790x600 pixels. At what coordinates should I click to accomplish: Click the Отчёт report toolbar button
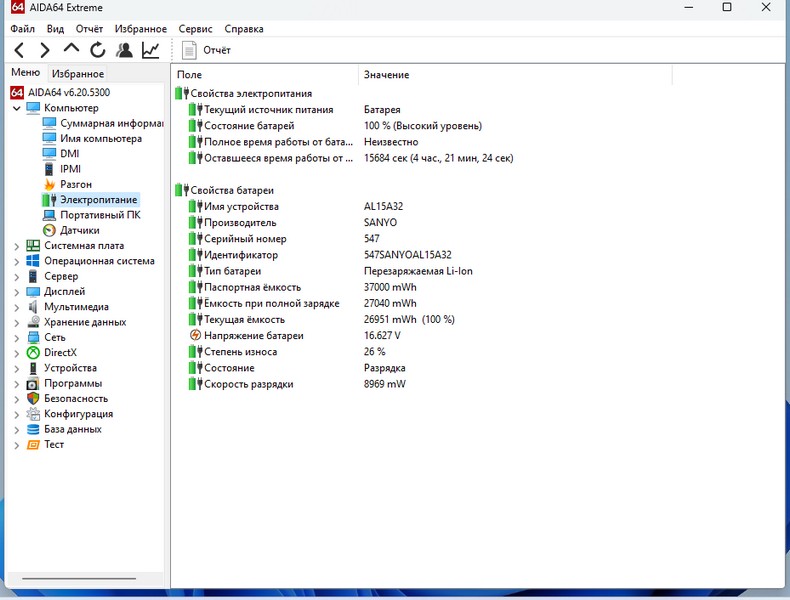click(x=207, y=50)
